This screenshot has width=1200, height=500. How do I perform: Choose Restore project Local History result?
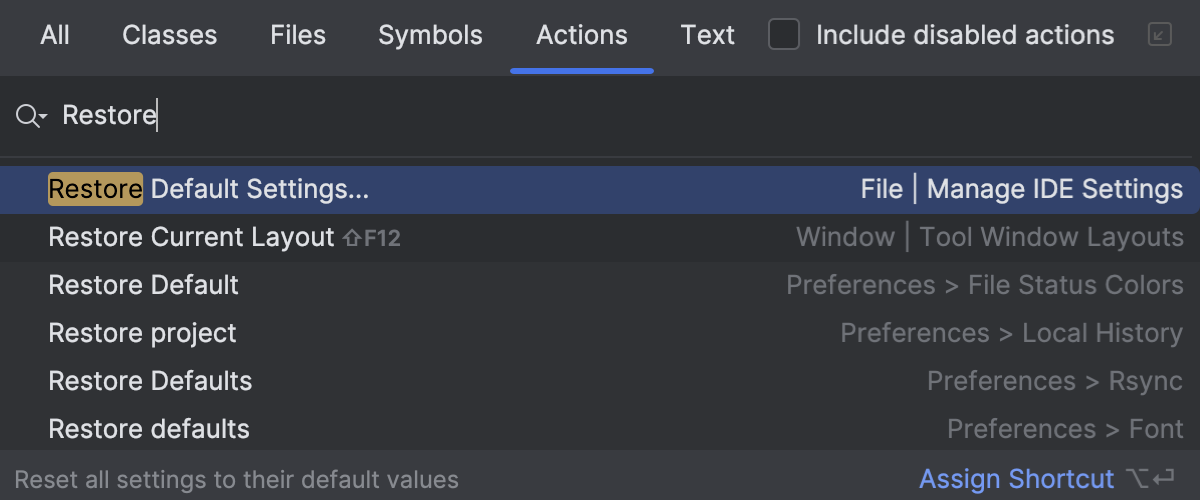(142, 333)
